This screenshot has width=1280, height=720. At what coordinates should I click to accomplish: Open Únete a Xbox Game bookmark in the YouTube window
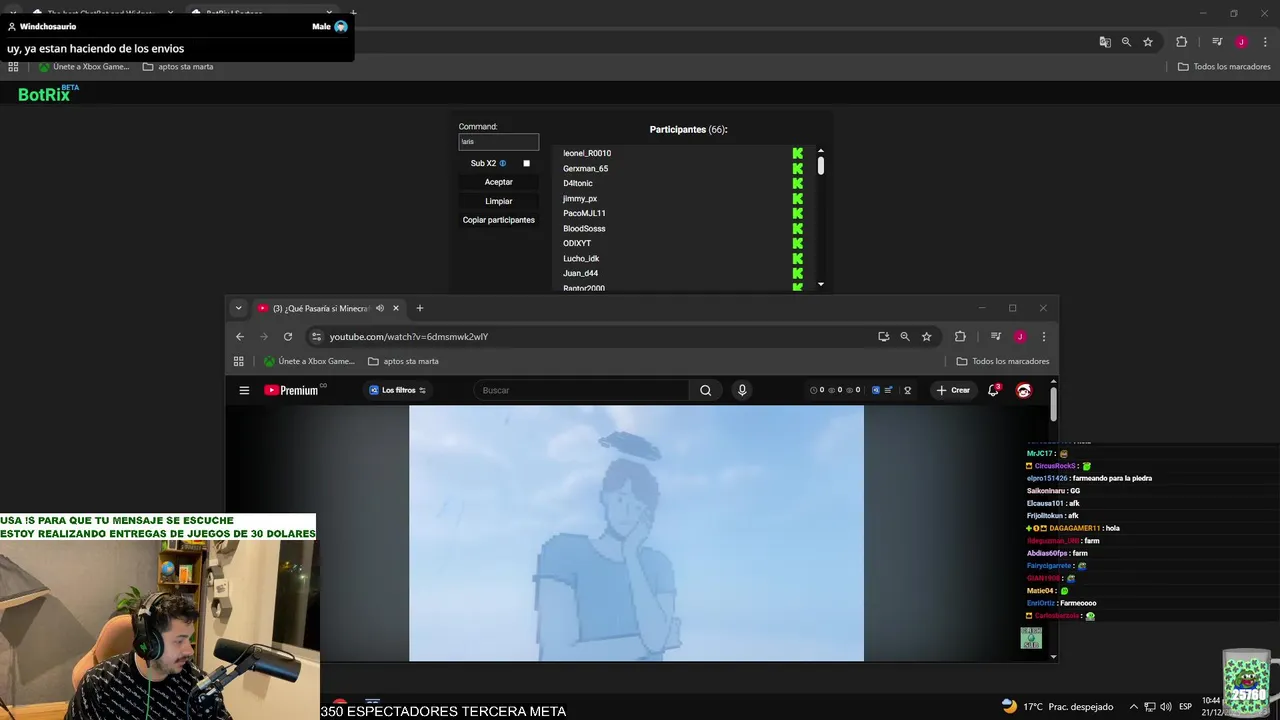[309, 361]
